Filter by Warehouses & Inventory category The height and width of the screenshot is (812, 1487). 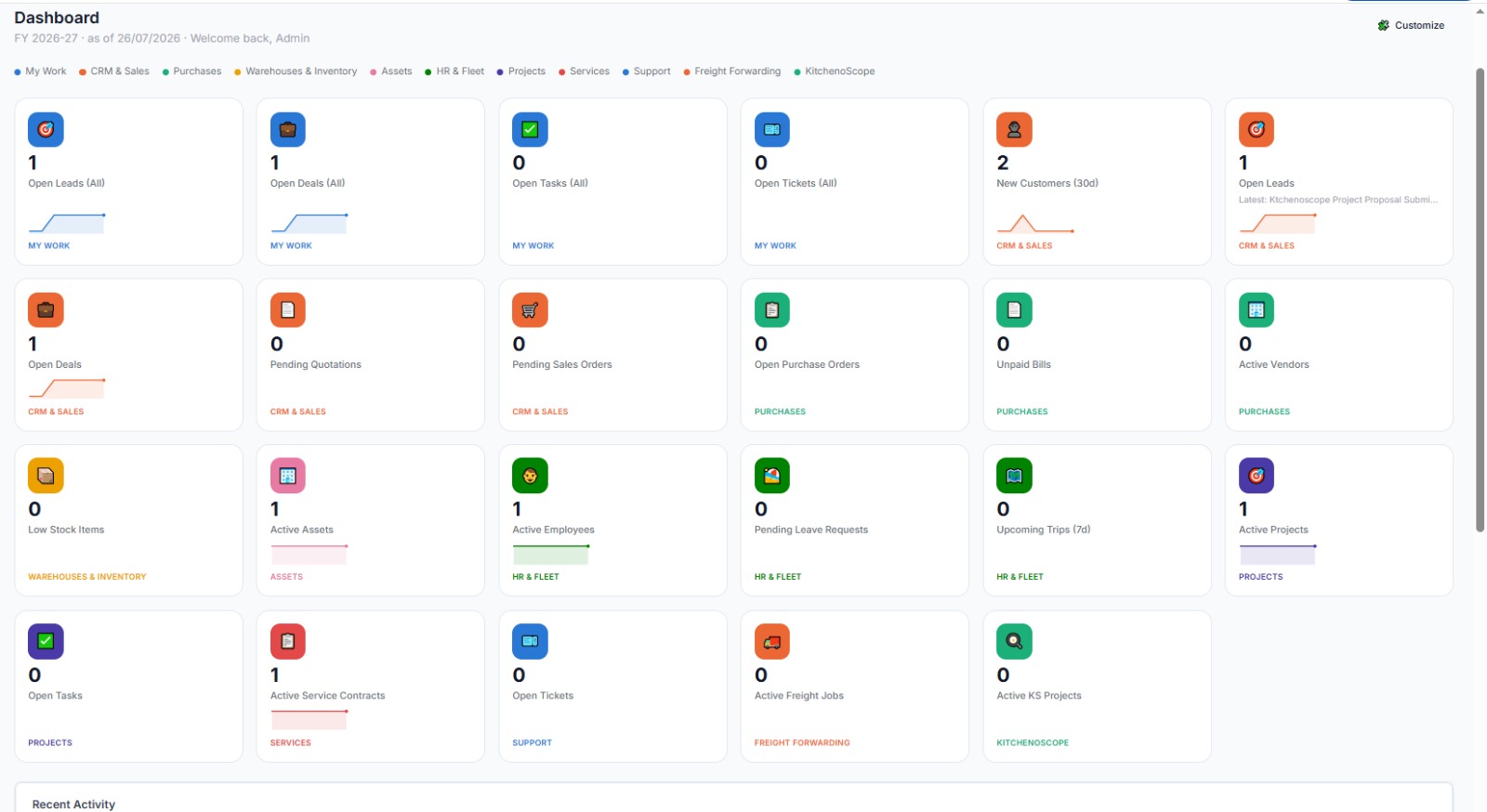coord(296,72)
